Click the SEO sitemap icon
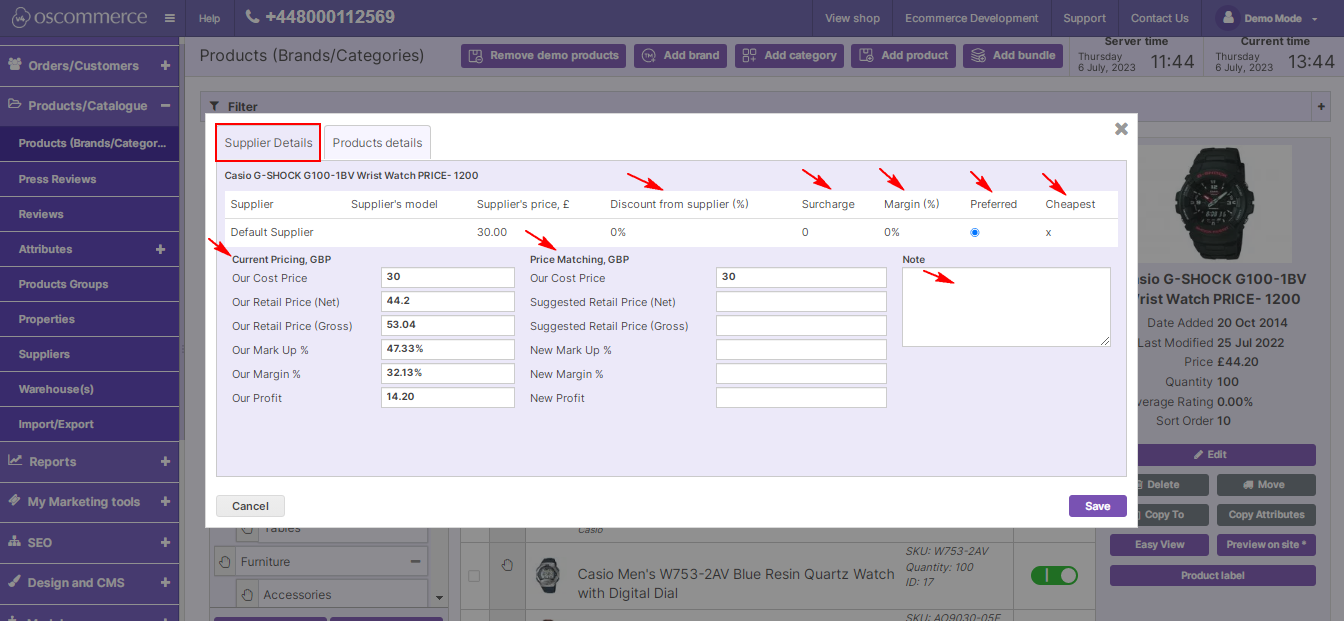 pyautogui.click(x=15, y=541)
